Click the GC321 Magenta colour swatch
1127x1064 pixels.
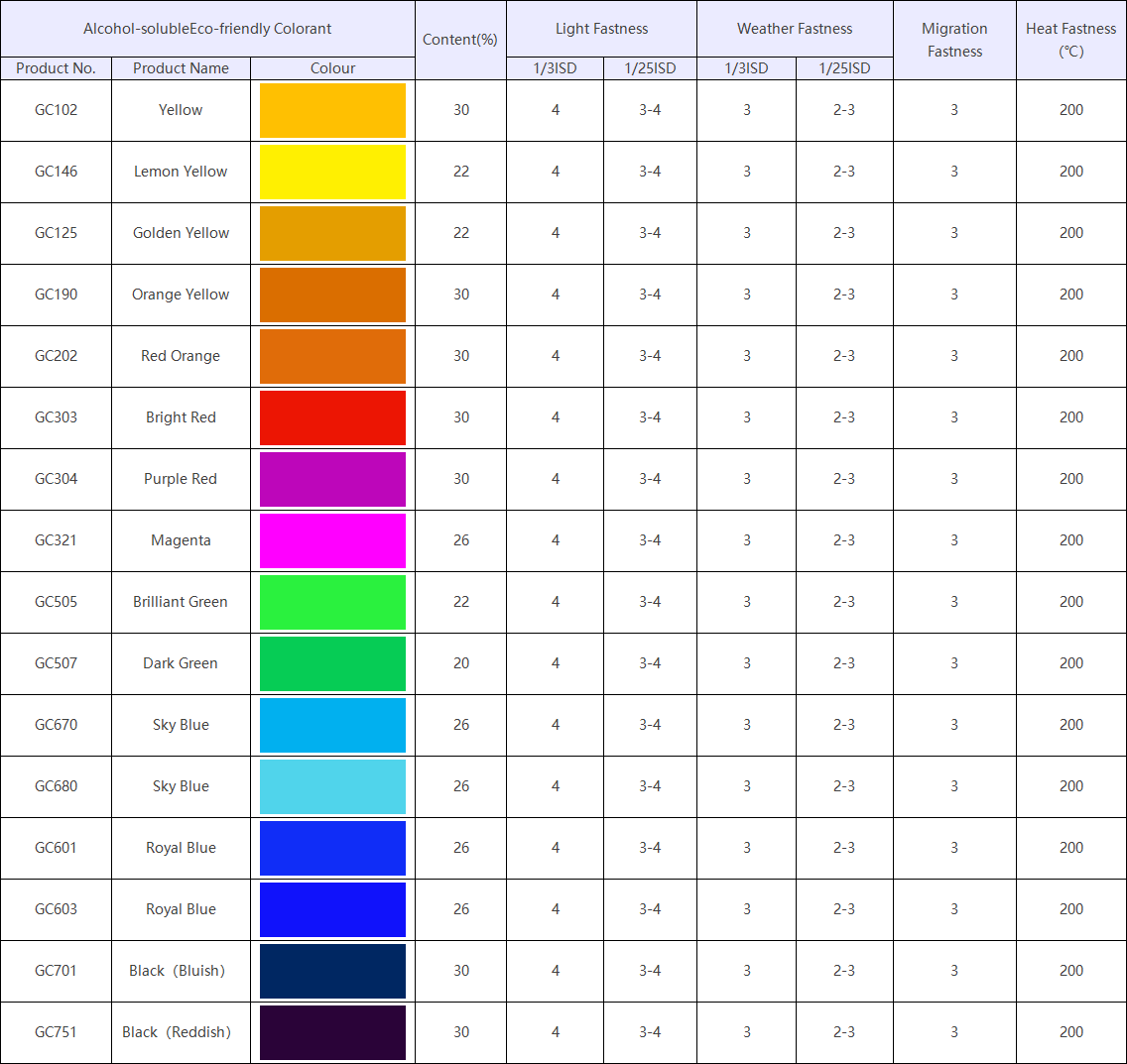(332, 540)
